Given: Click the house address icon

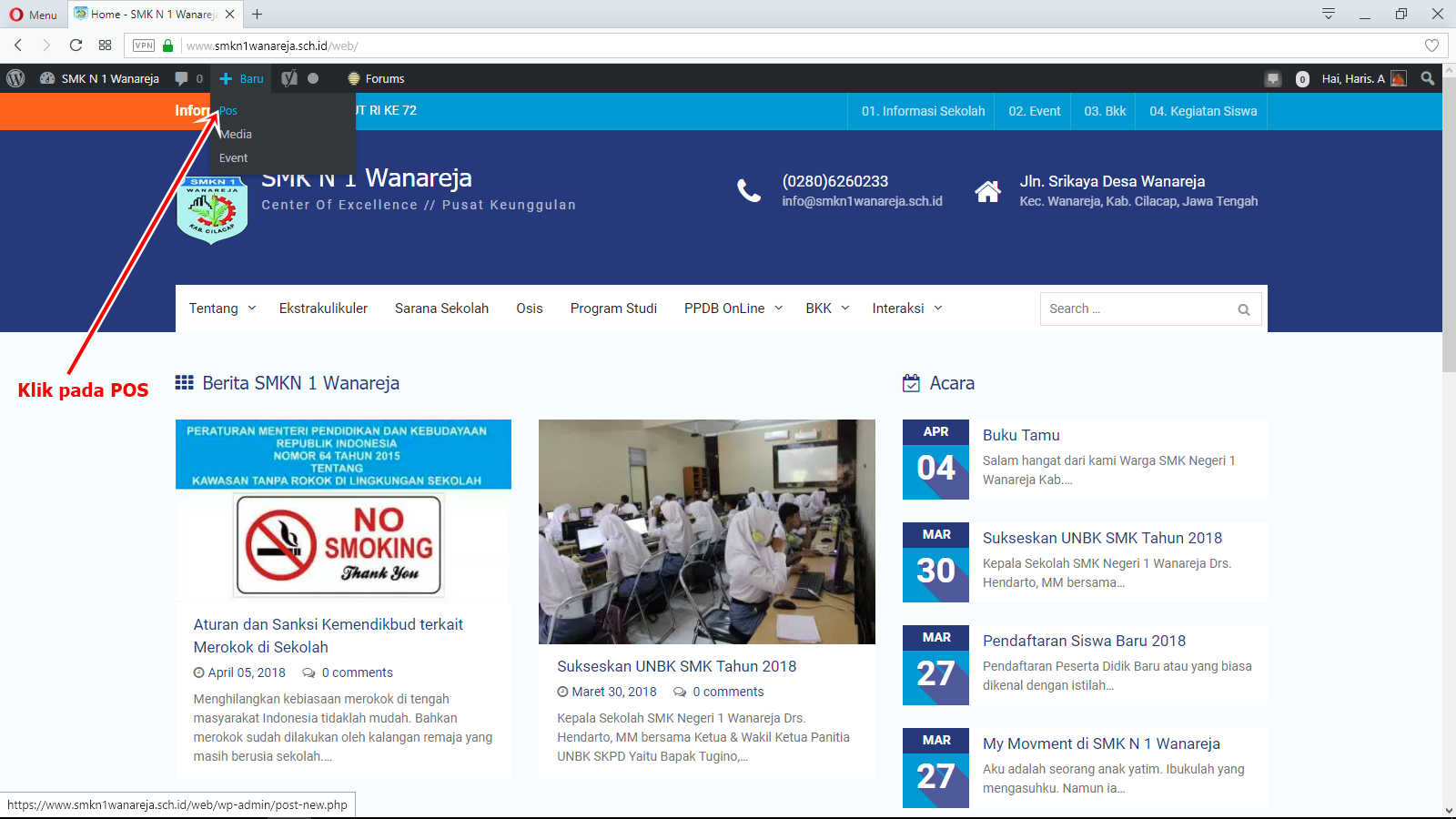Looking at the screenshot, I should [x=987, y=190].
